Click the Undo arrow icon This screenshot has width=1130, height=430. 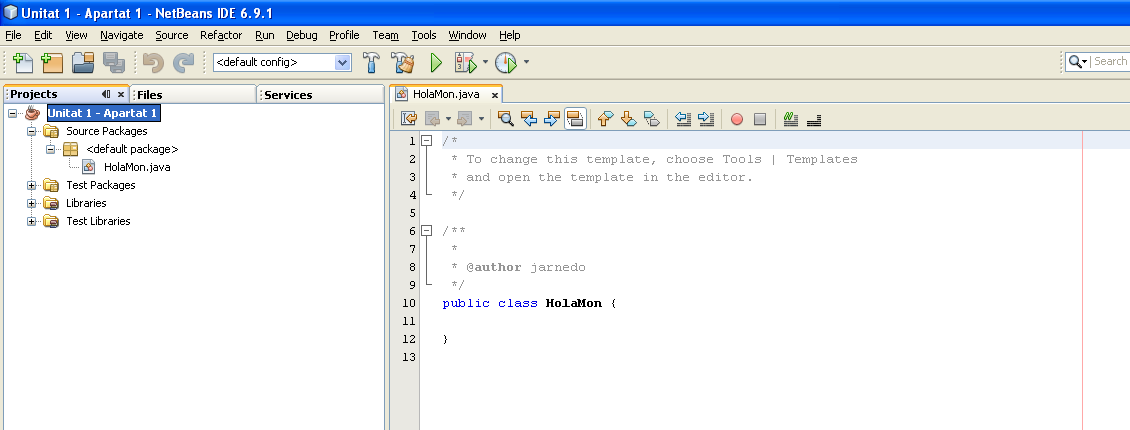tap(153, 63)
